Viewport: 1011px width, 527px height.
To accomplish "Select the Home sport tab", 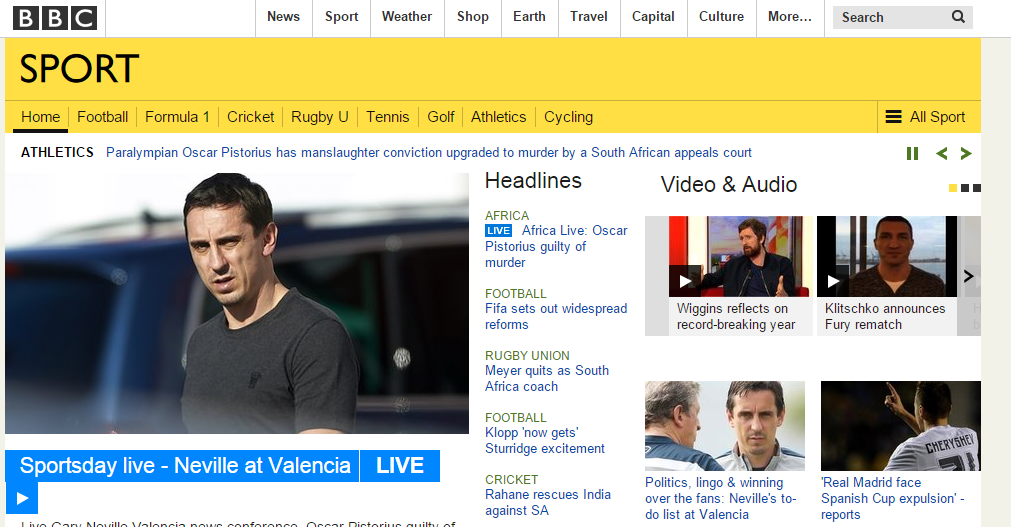I will click(x=41, y=117).
